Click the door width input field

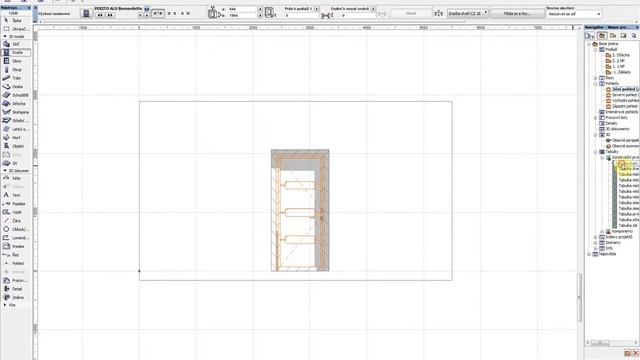(x=243, y=9)
